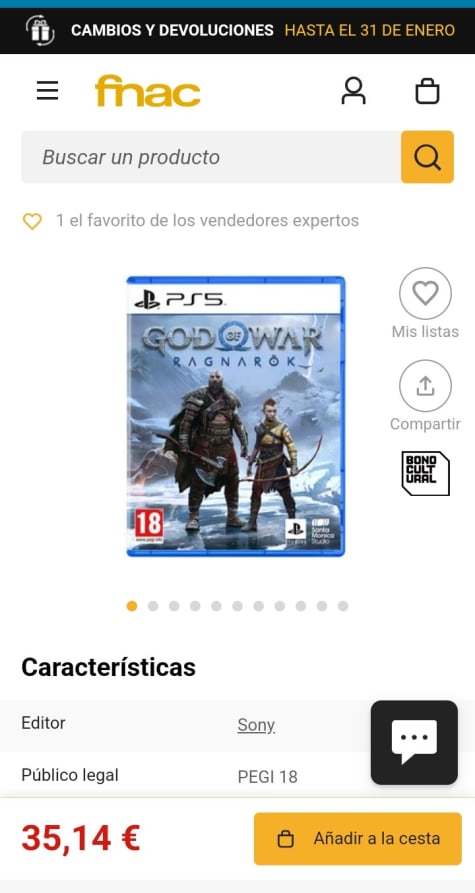This screenshot has width=475, height=893.
Task: Go to the fnac home logo
Action: (148, 91)
